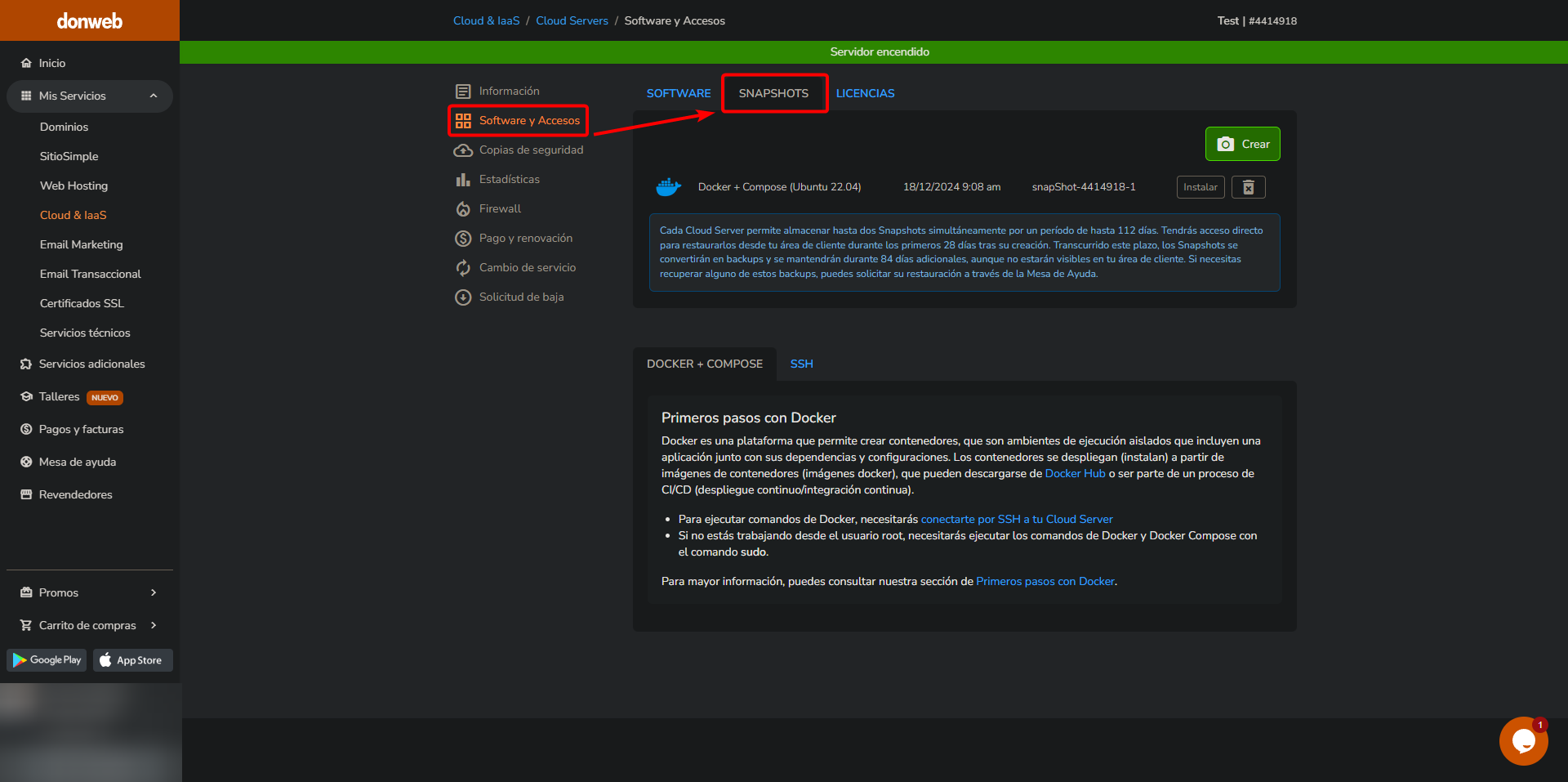Click snapshot name snapShot-4414918-1
This screenshot has height=782, width=1568.
click(x=1084, y=187)
